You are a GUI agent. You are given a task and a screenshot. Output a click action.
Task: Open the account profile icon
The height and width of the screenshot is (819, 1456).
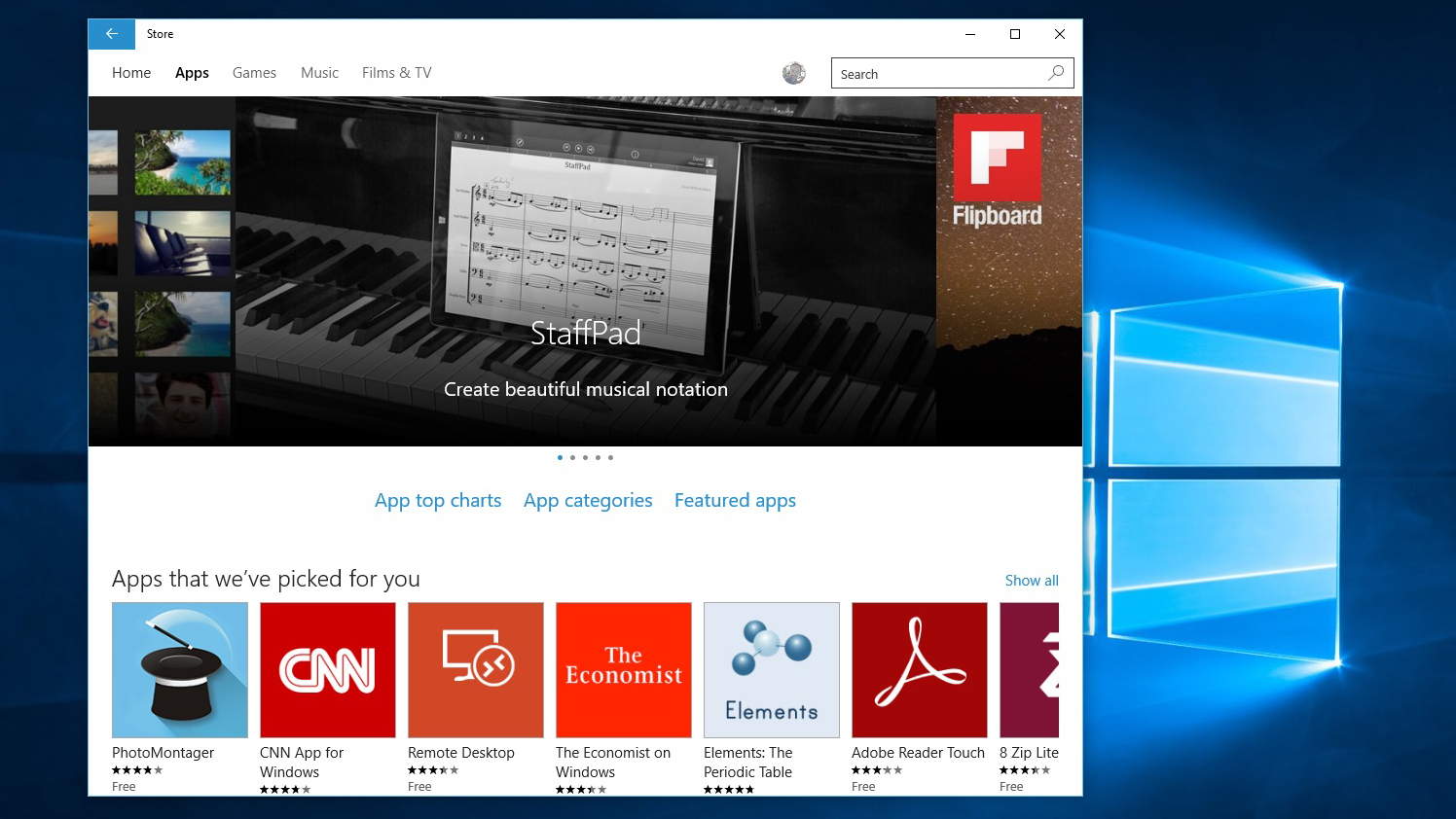coord(793,73)
